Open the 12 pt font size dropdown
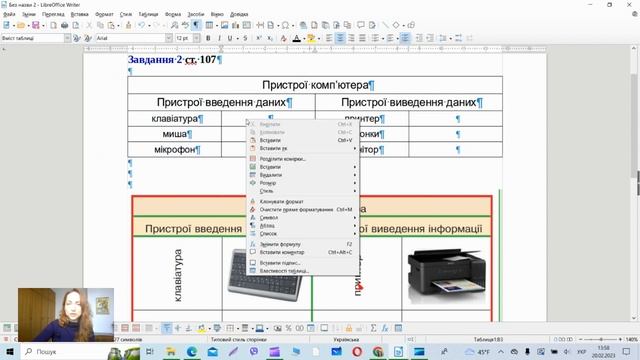 click(196, 38)
